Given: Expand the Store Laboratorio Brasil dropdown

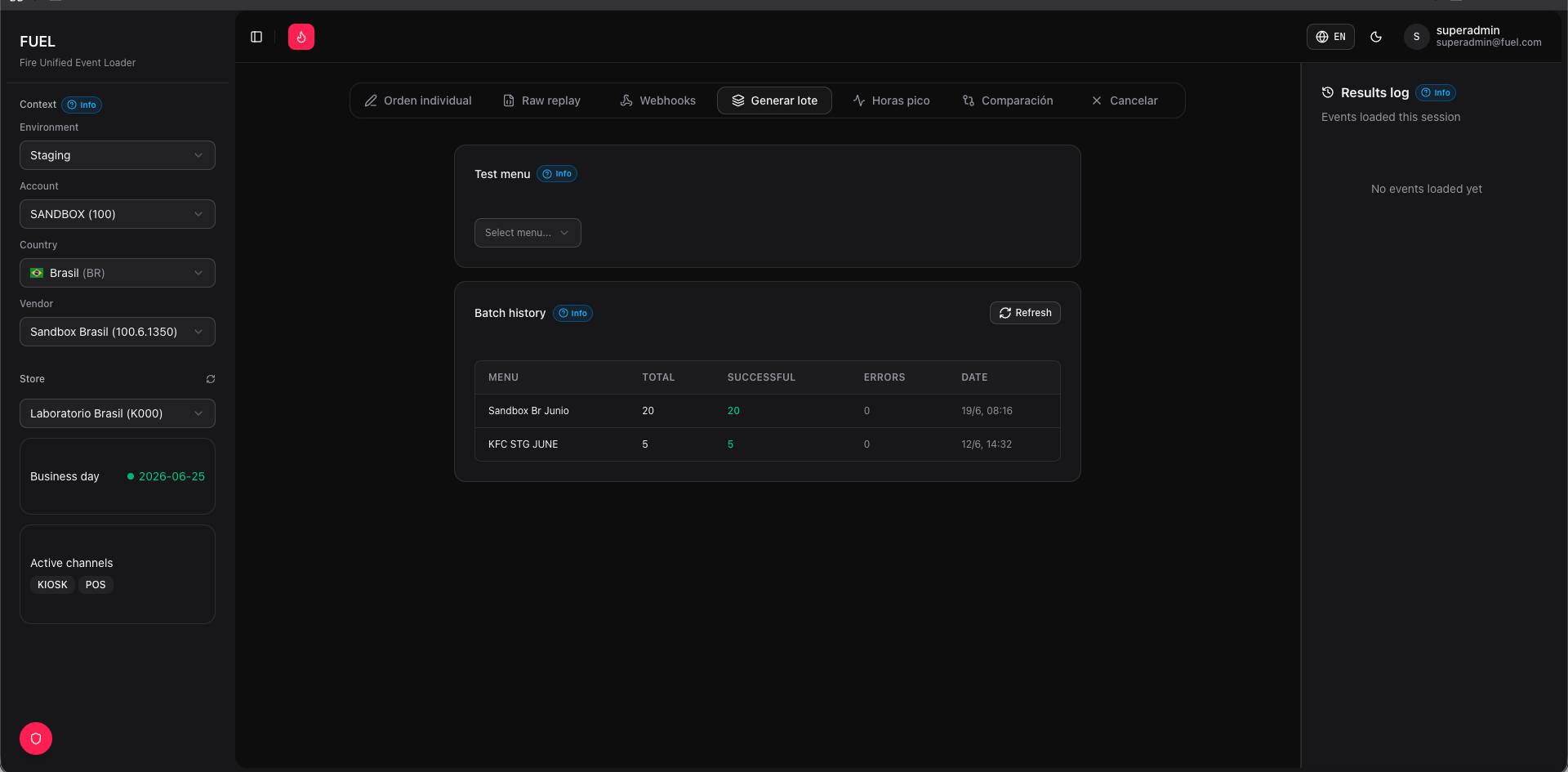Looking at the screenshot, I should [x=118, y=413].
